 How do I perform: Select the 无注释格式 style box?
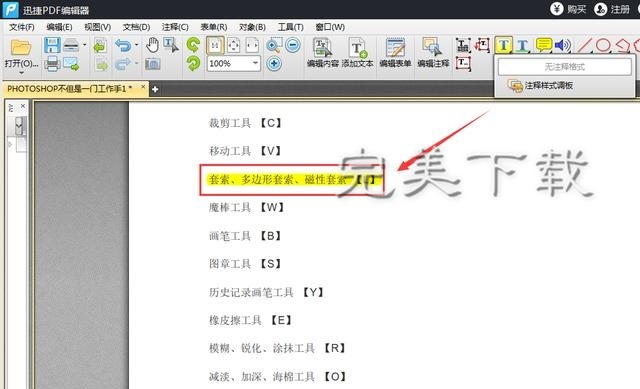(564, 67)
